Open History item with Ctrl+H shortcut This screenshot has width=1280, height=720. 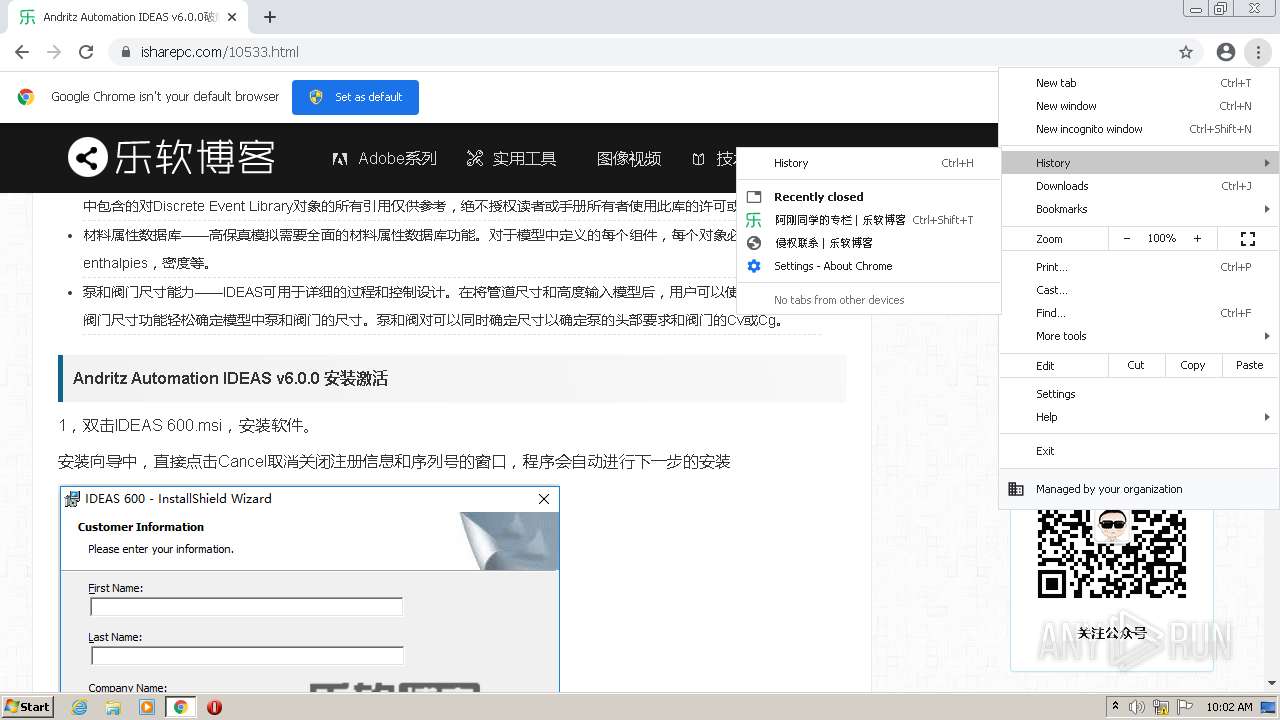tap(868, 163)
